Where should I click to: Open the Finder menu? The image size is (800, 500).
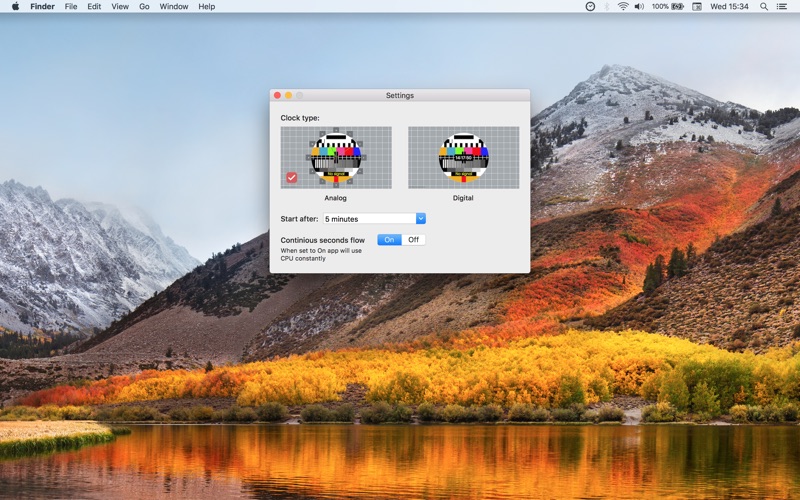coord(42,6)
